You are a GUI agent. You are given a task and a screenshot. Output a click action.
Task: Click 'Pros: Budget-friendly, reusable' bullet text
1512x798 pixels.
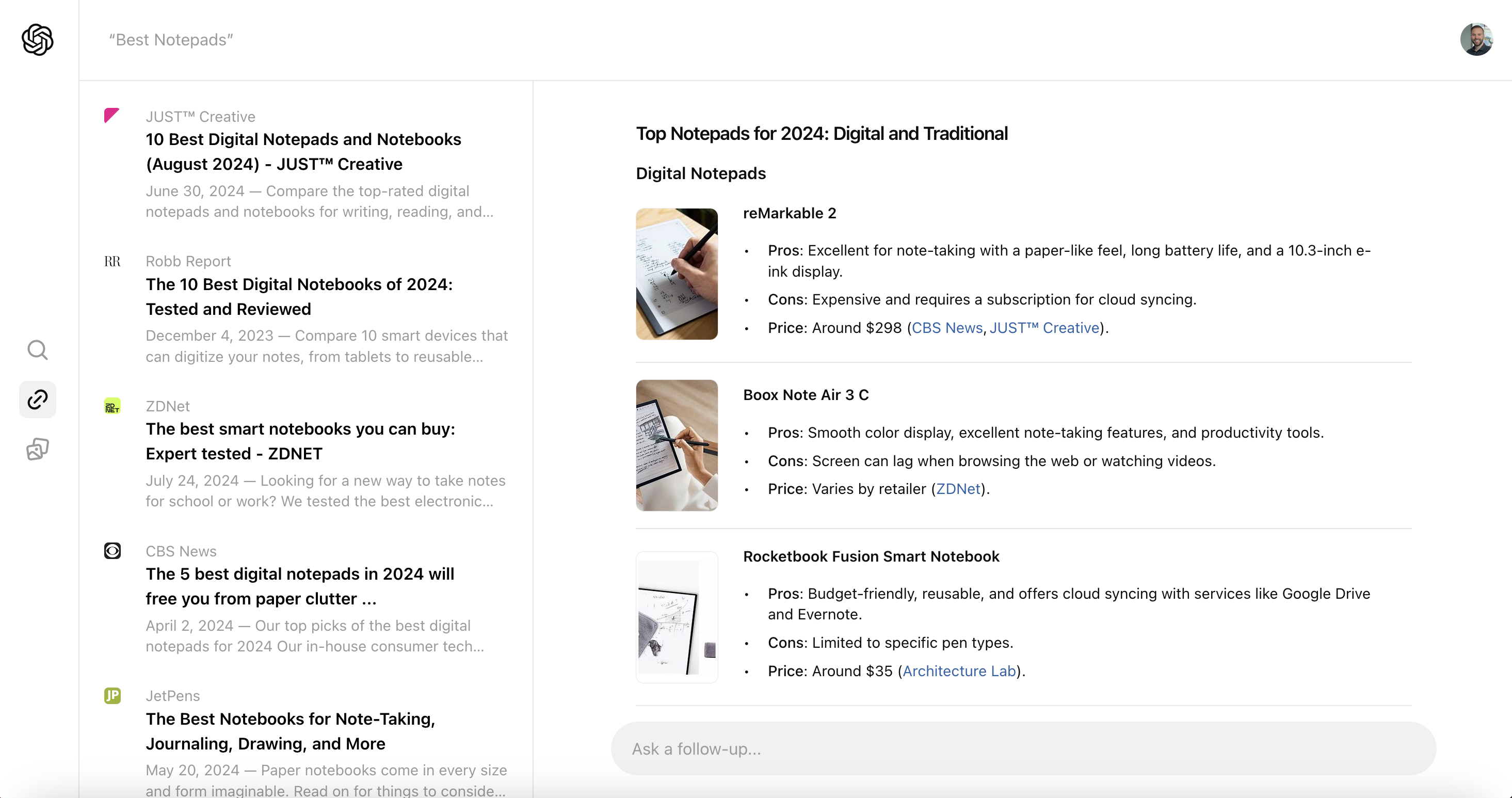click(1069, 603)
